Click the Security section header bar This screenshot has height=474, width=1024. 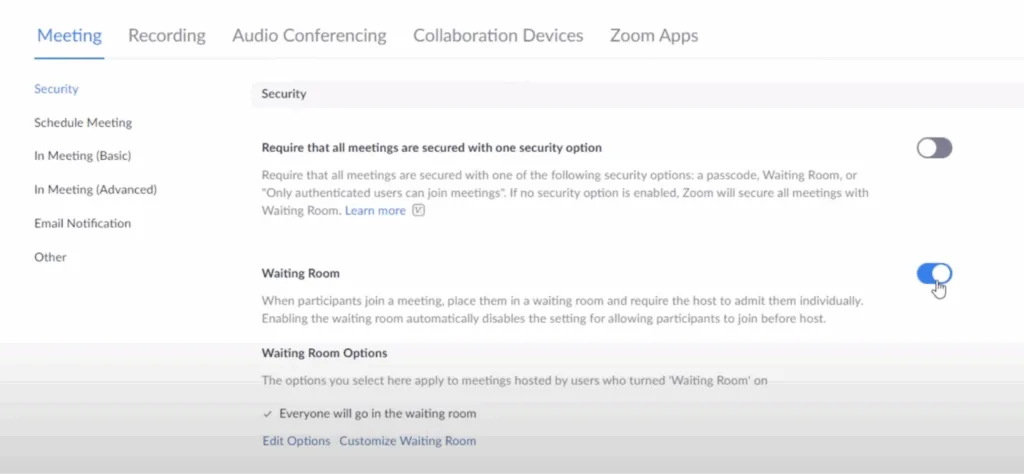600,94
